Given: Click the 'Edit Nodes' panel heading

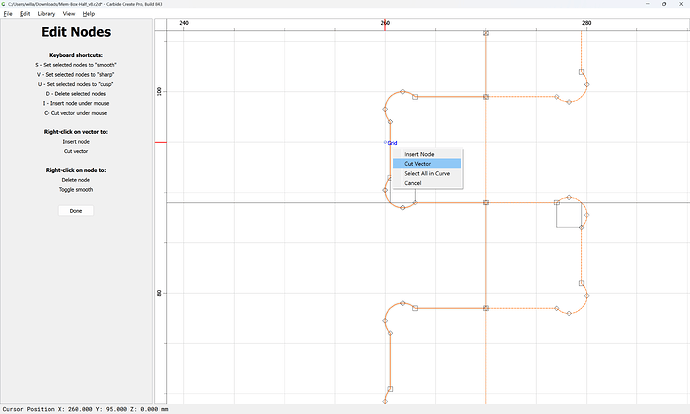Looking at the screenshot, I should [76, 32].
